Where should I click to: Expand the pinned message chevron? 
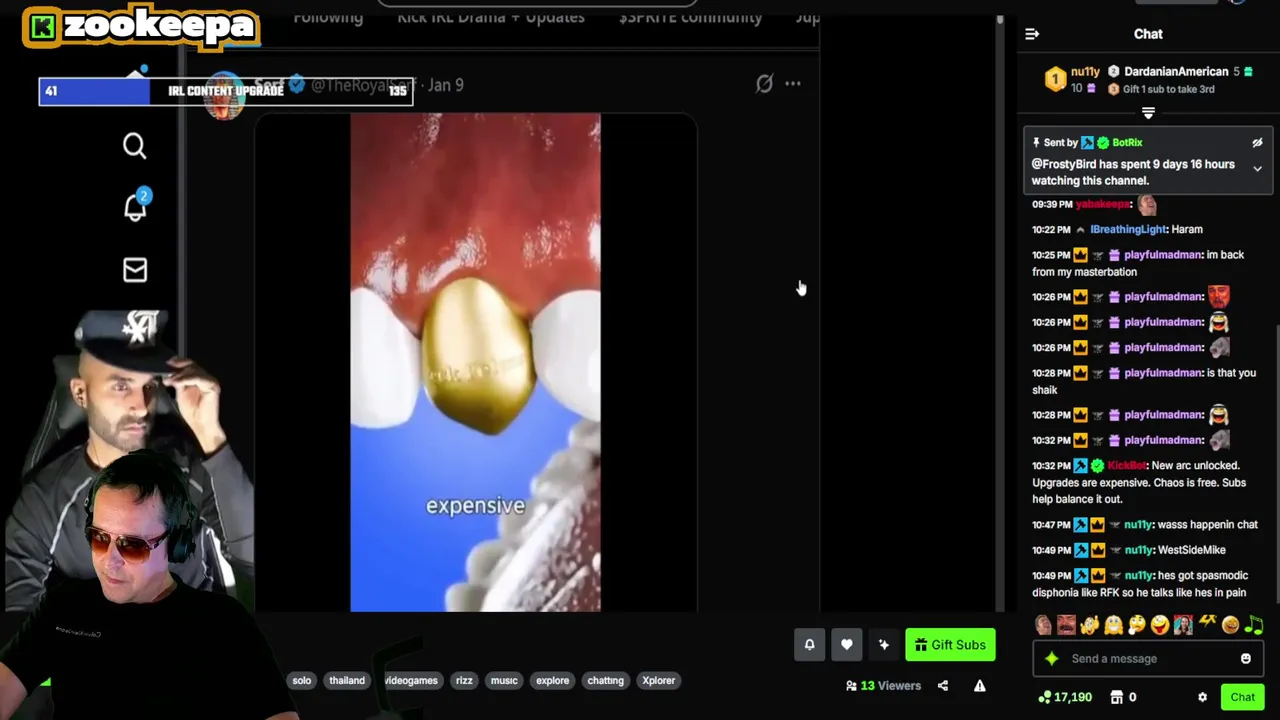click(x=1257, y=169)
